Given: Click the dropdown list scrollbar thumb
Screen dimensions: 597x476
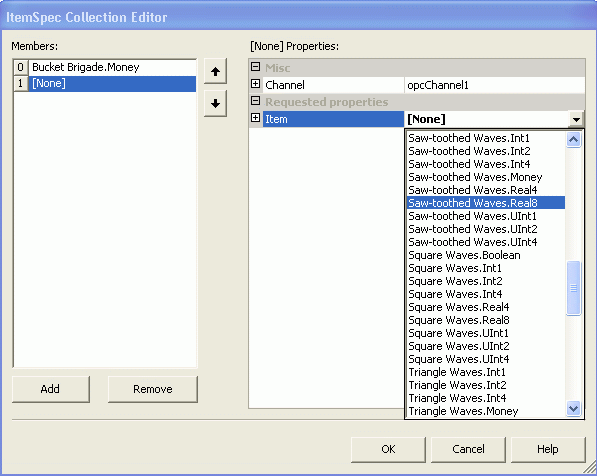Looking at the screenshot, I should click(573, 288).
